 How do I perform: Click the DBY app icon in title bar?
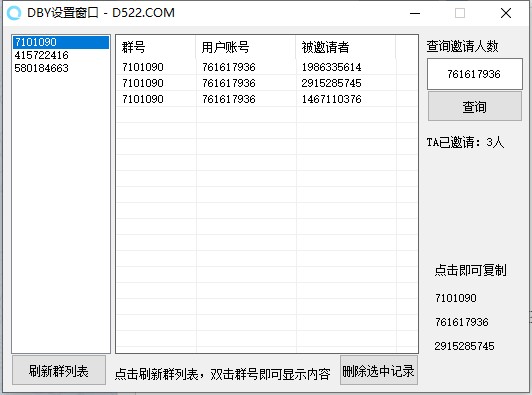click(x=14, y=13)
